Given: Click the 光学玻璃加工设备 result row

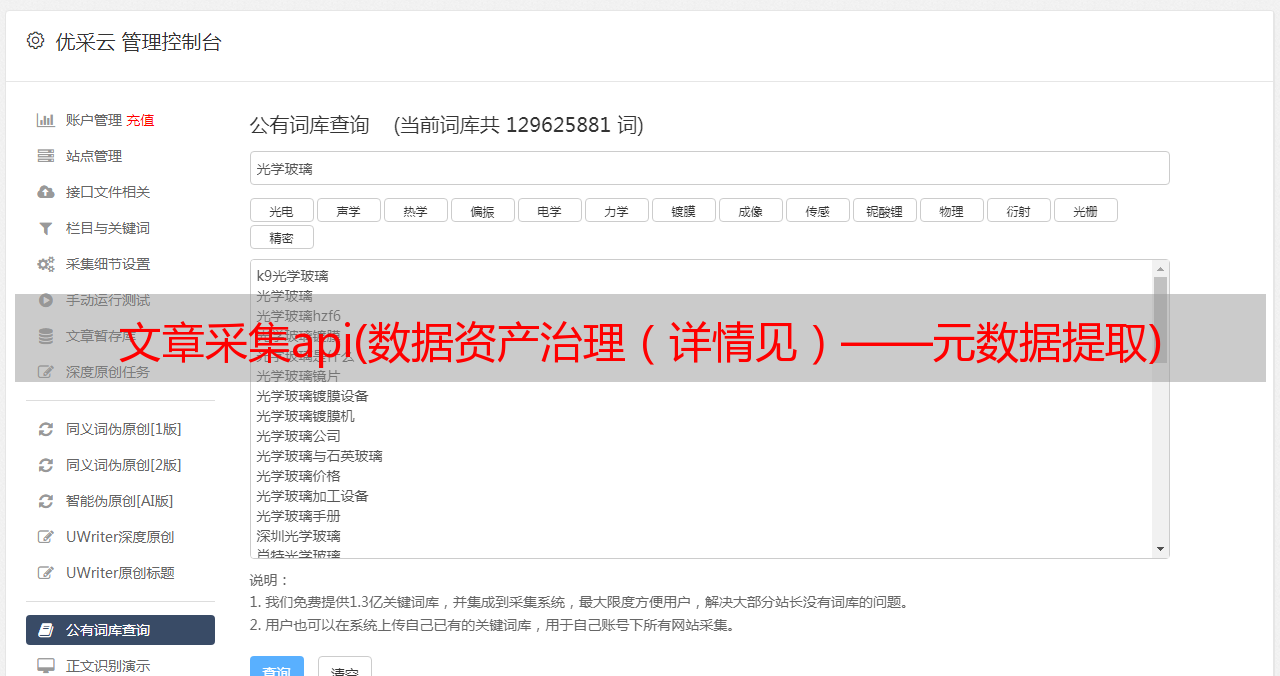Looking at the screenshot, I should coord(312,496).
